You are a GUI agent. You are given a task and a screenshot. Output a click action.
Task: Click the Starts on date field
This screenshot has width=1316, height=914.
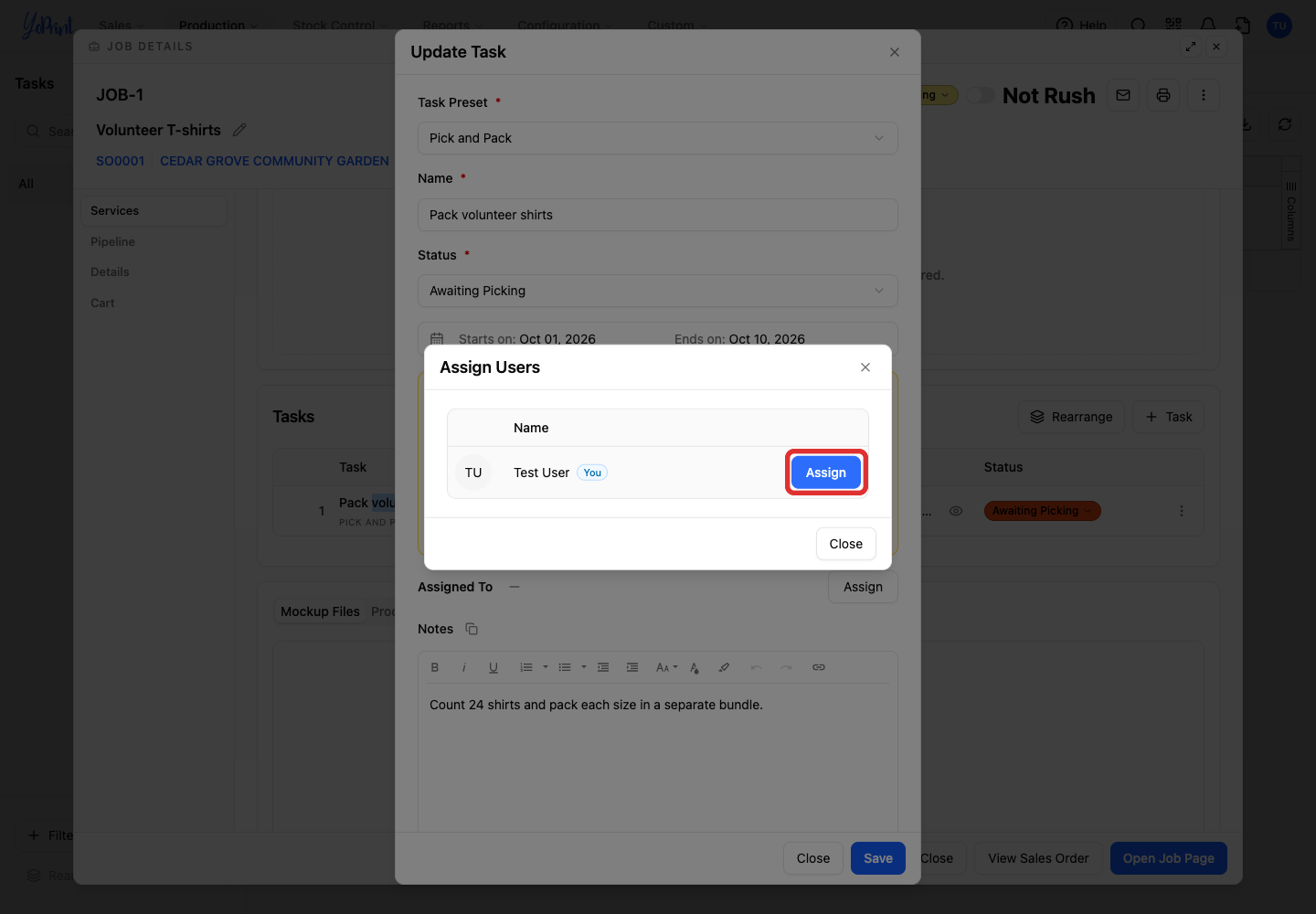point(526,339)
